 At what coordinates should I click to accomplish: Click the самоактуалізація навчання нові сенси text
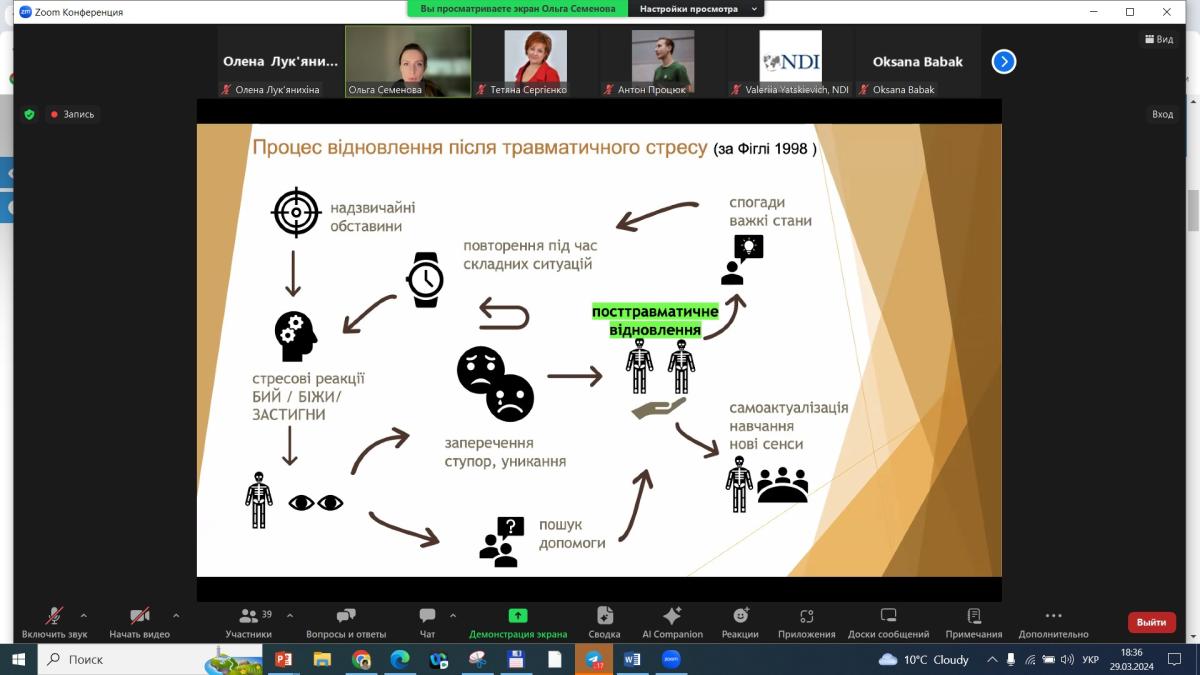[789, 425]
